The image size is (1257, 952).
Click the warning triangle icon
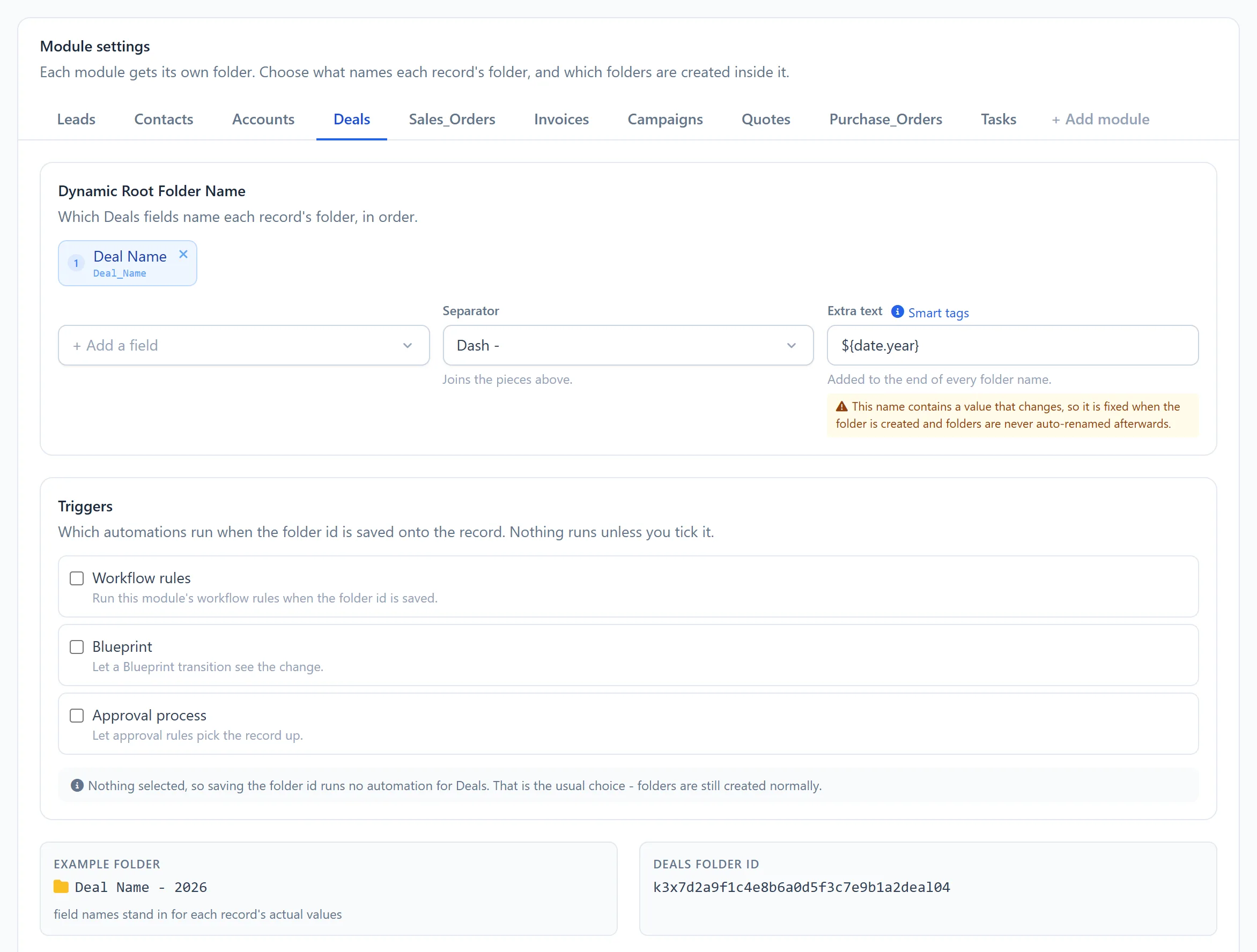tap(841, 406)
